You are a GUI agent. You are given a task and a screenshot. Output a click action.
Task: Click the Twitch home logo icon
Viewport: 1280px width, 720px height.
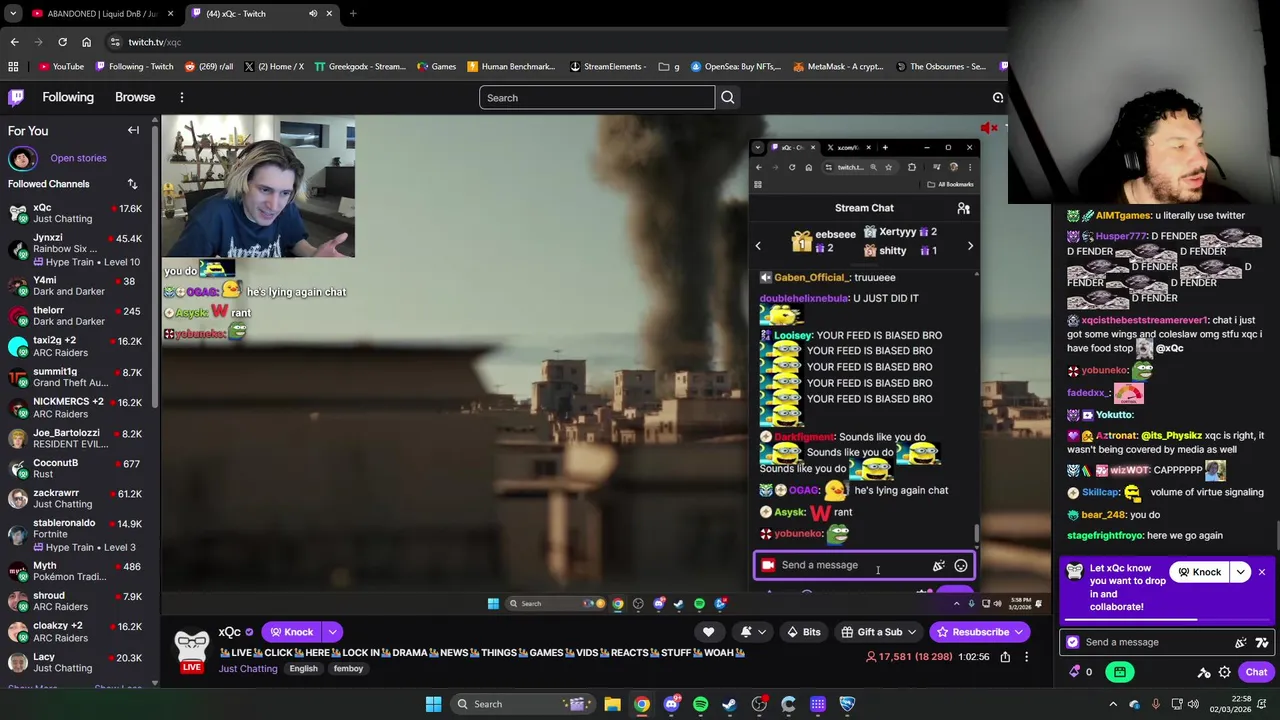click(x=16, y=97)
